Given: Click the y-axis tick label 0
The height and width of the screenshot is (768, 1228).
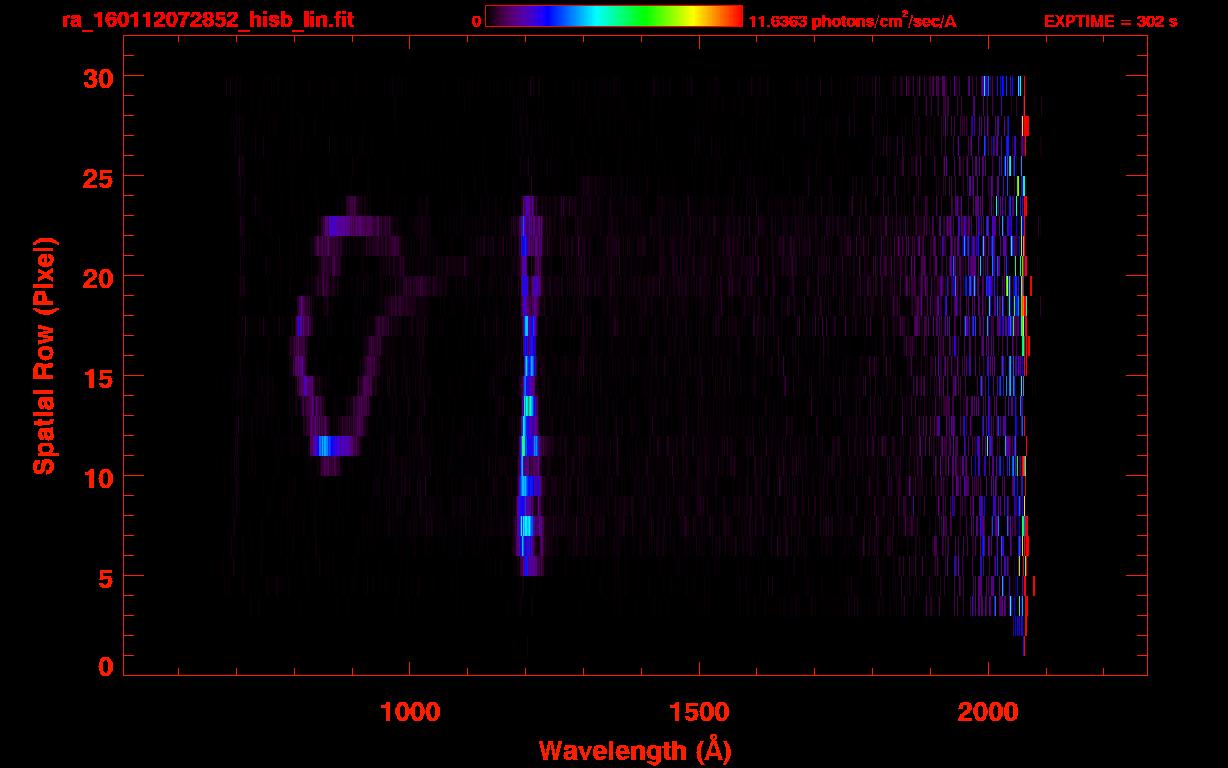Looking at the screenshot, I should [x=107, y=666].
